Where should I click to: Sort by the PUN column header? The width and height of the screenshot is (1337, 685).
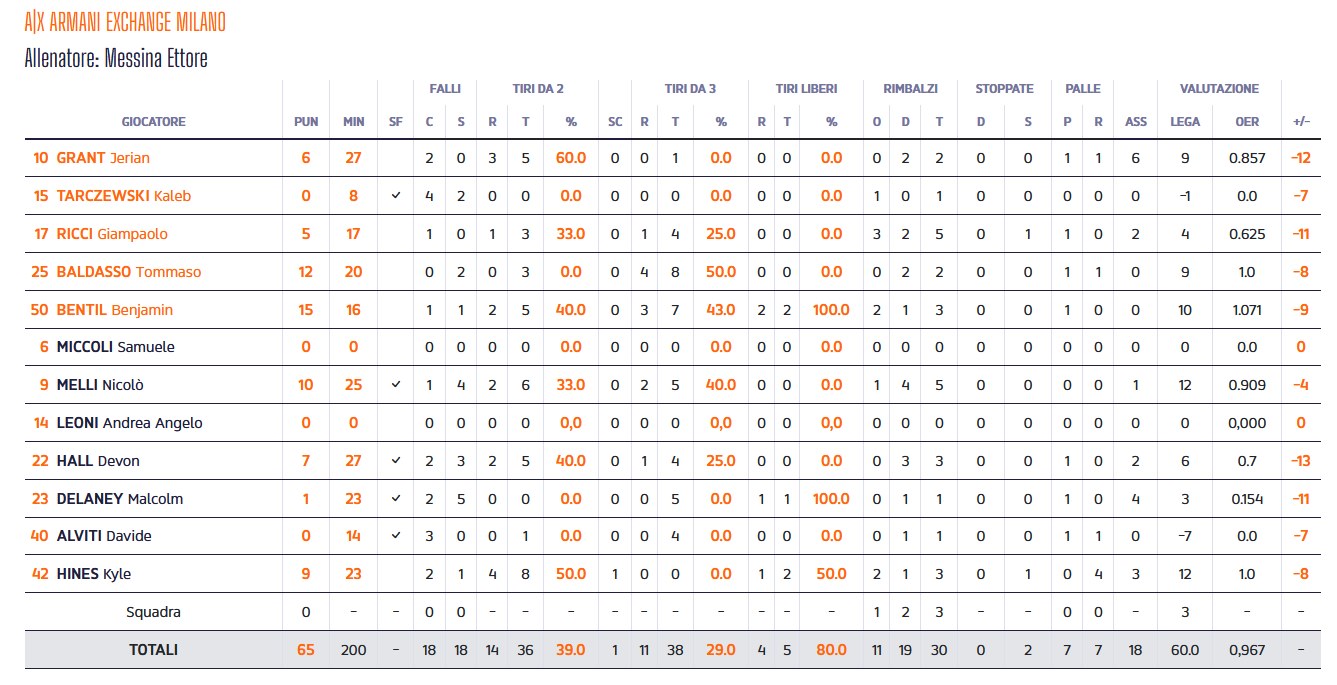306,122
